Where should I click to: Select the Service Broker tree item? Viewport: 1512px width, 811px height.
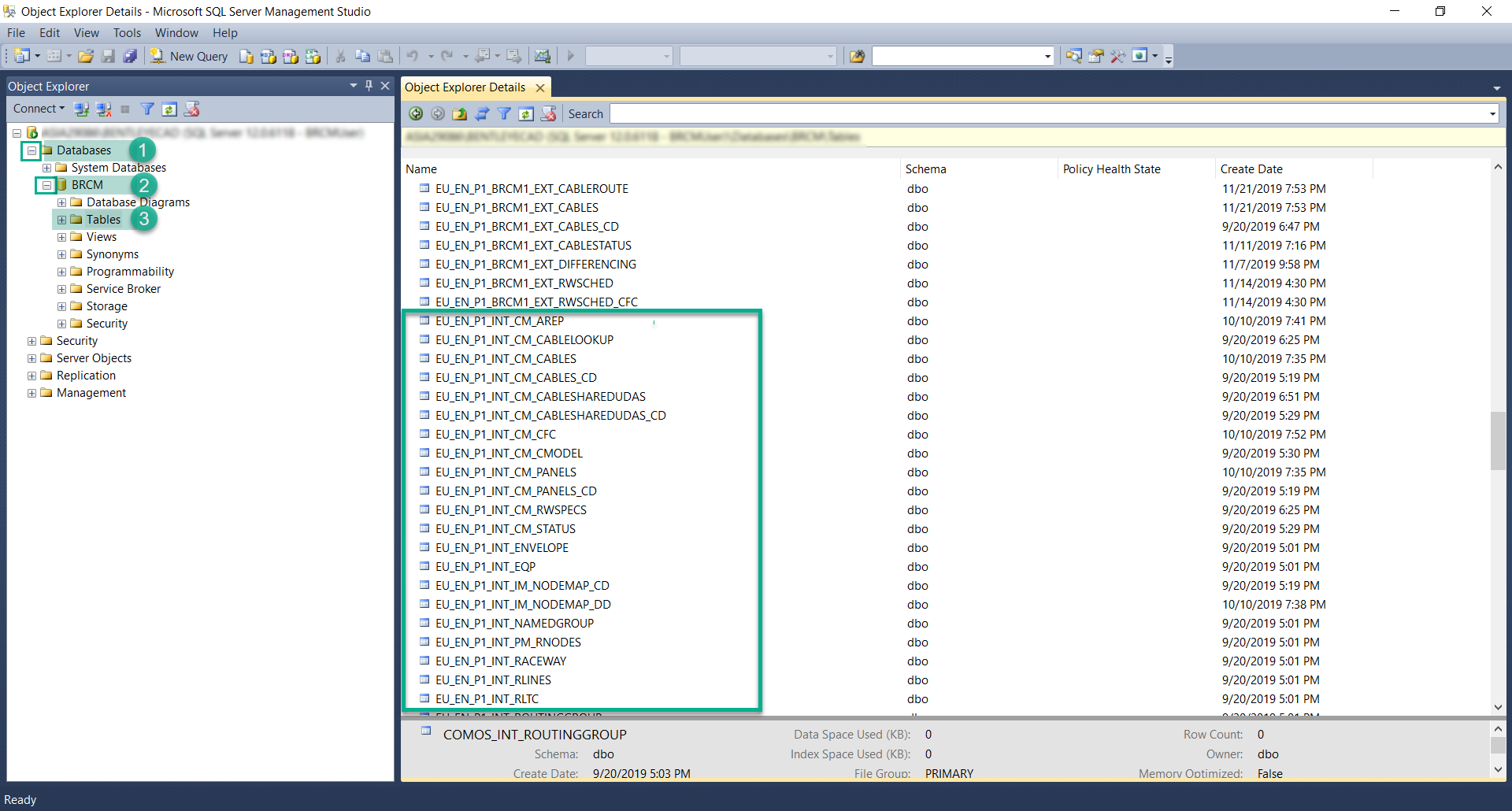[x=123, y=289]
